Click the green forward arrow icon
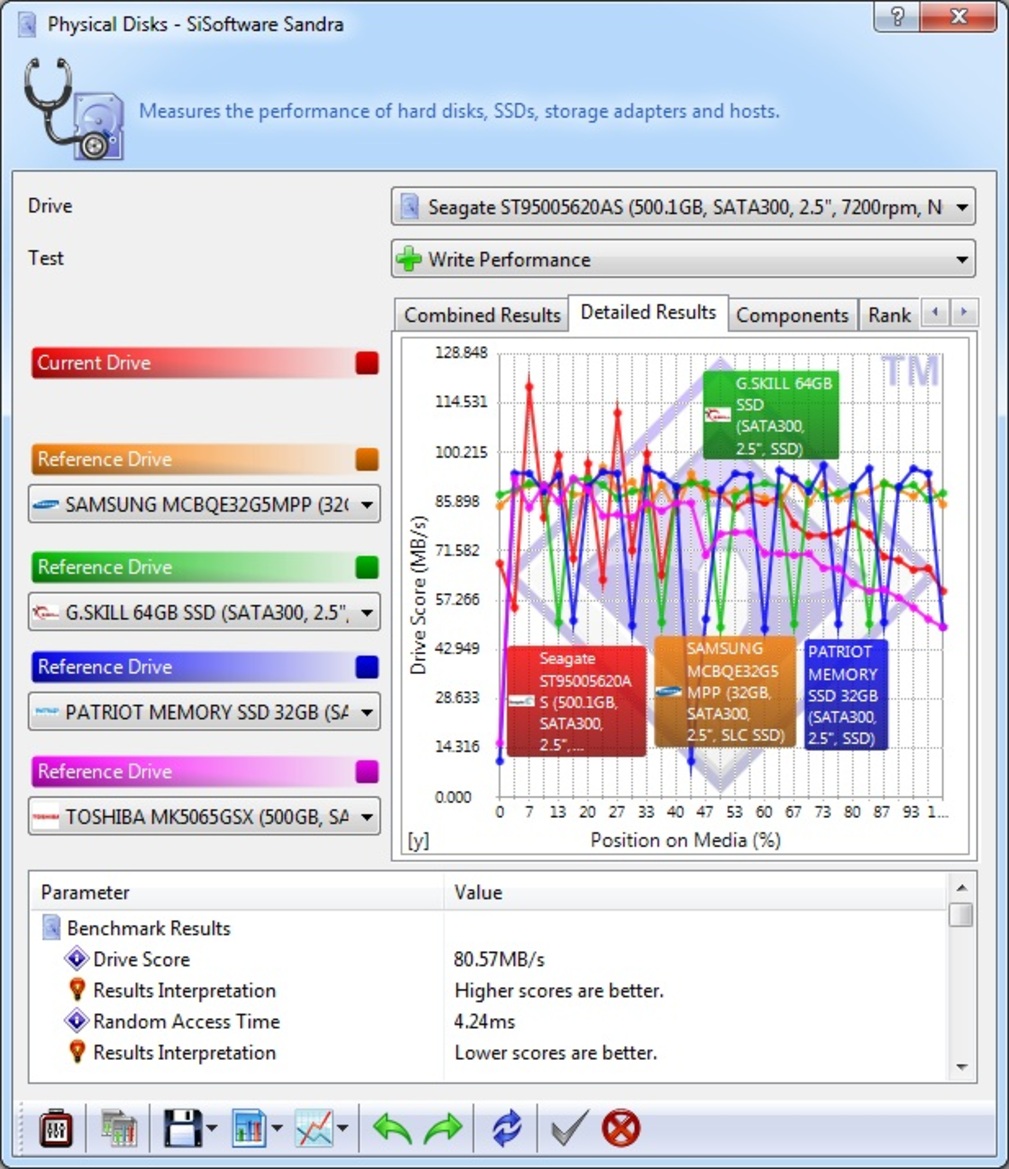 coord(443,1128)
